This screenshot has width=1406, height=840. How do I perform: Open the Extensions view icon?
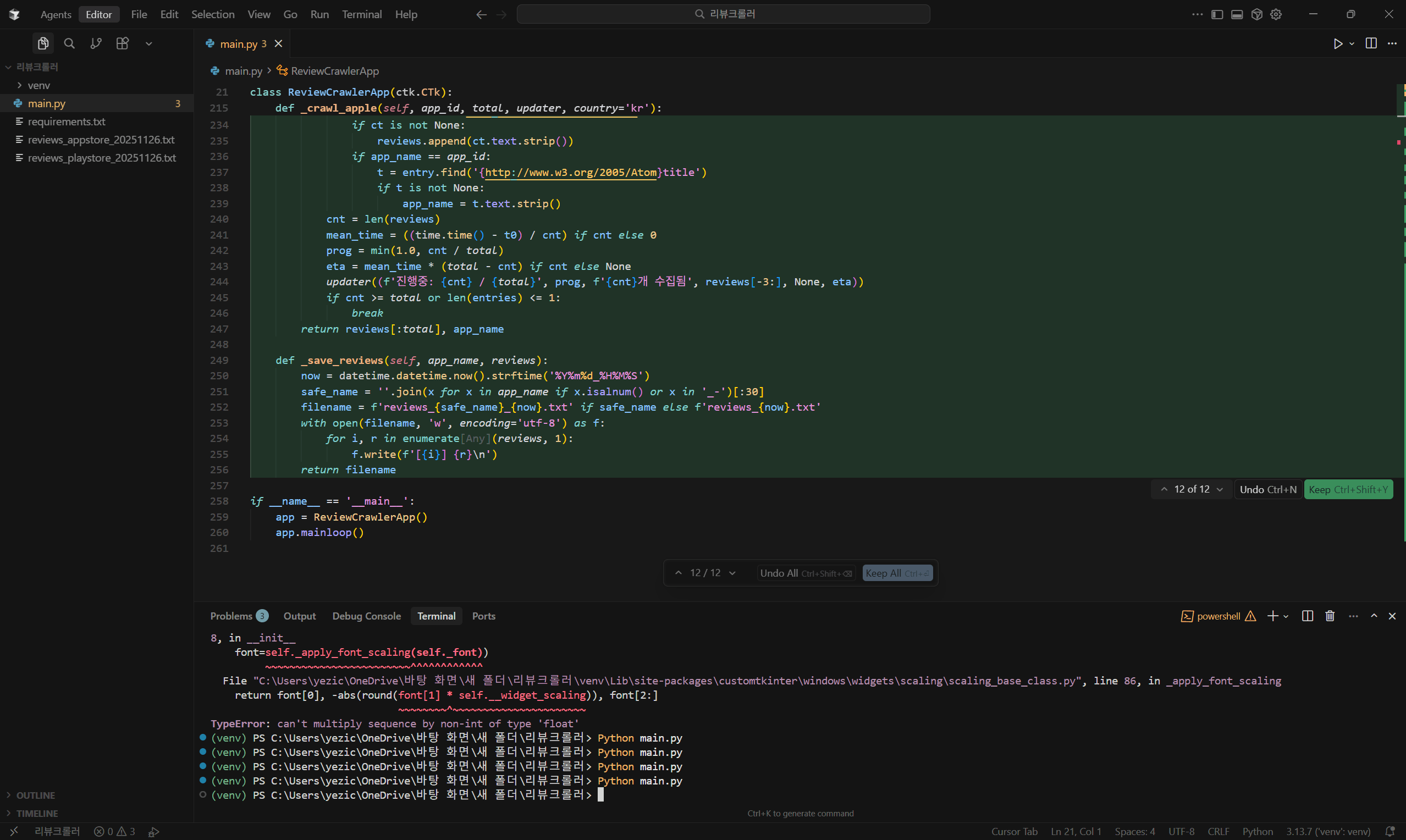tap(122, 43)
